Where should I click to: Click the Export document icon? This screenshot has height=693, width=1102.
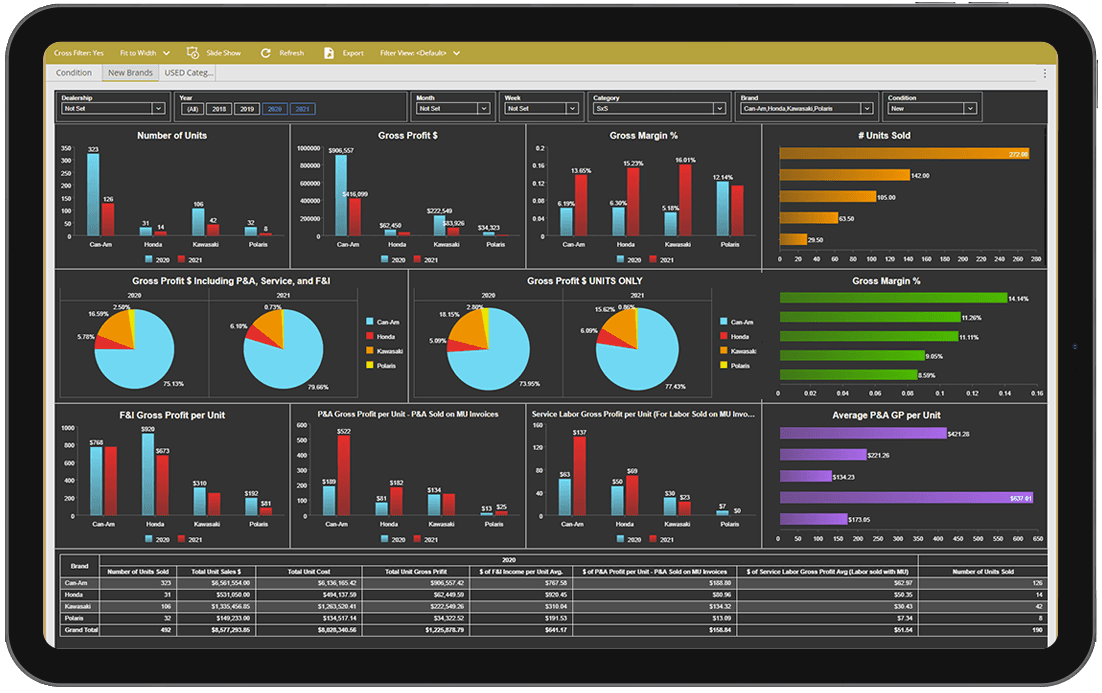coord(328,53)
